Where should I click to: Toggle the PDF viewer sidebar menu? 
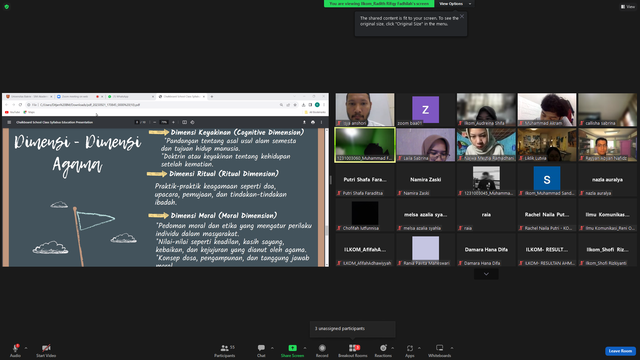tap(9, 122)
